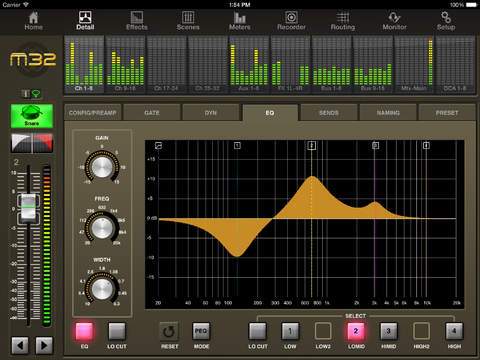Tap the EQ band 3 handle marker

tap(375, 145)
